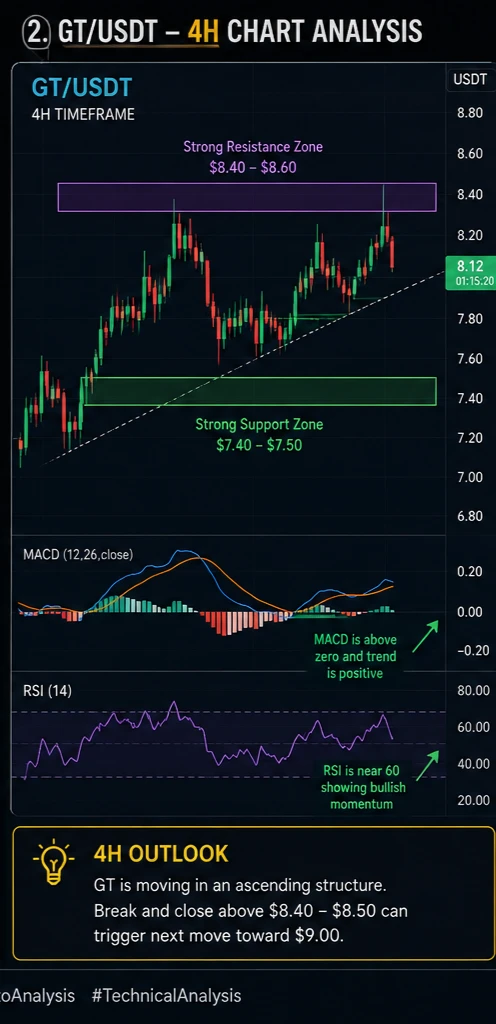Click the 60.00 RSI axis value
This screenshot has width=496, height=1024.
tap(474, 727)
